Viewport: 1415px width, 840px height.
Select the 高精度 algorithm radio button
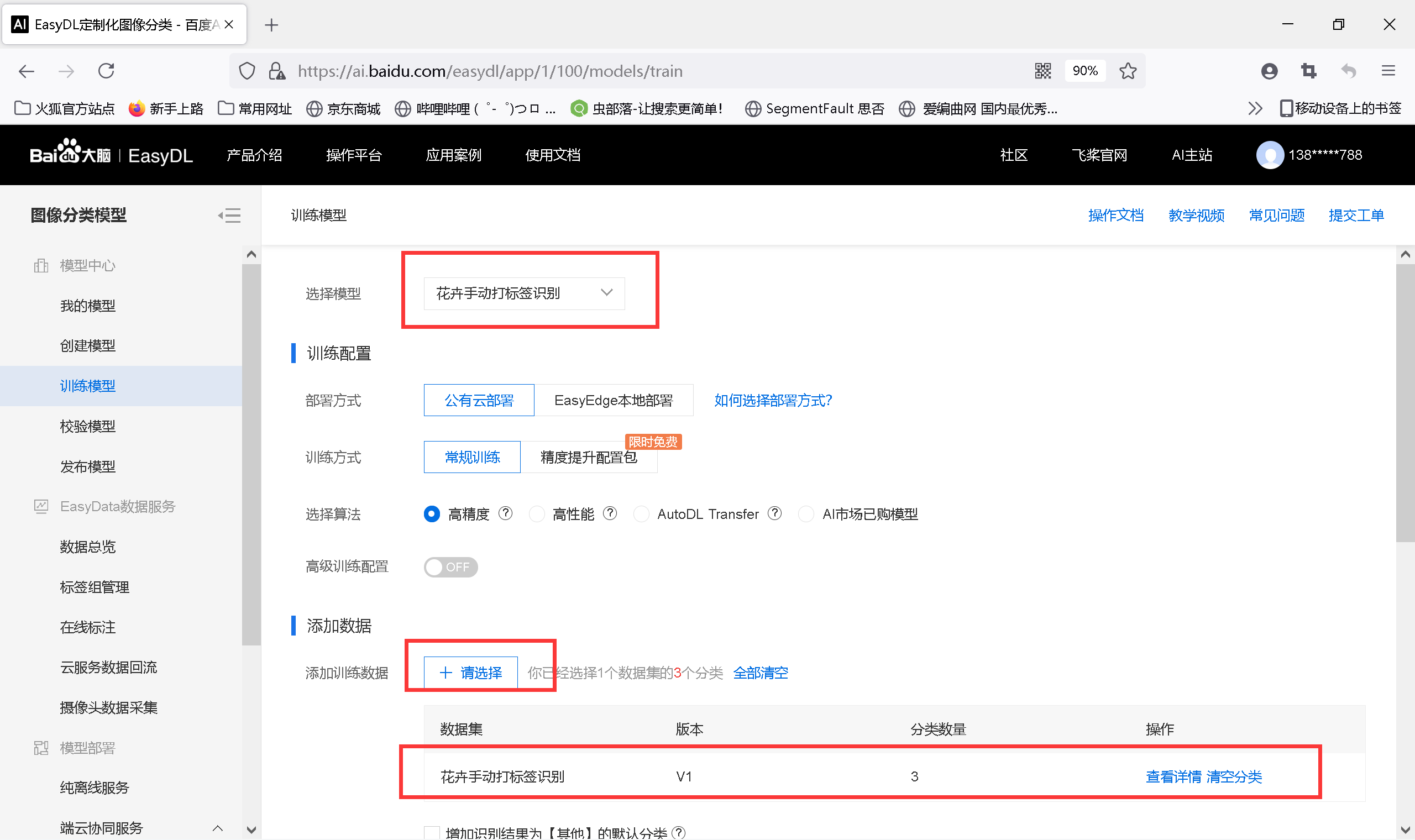[431, 514]
